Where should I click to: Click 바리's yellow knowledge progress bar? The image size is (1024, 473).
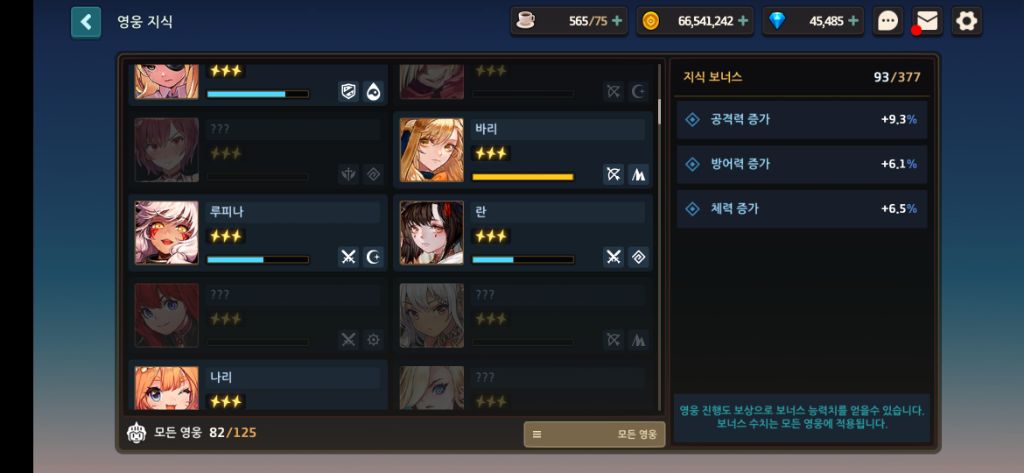click(x=523, y=177)
